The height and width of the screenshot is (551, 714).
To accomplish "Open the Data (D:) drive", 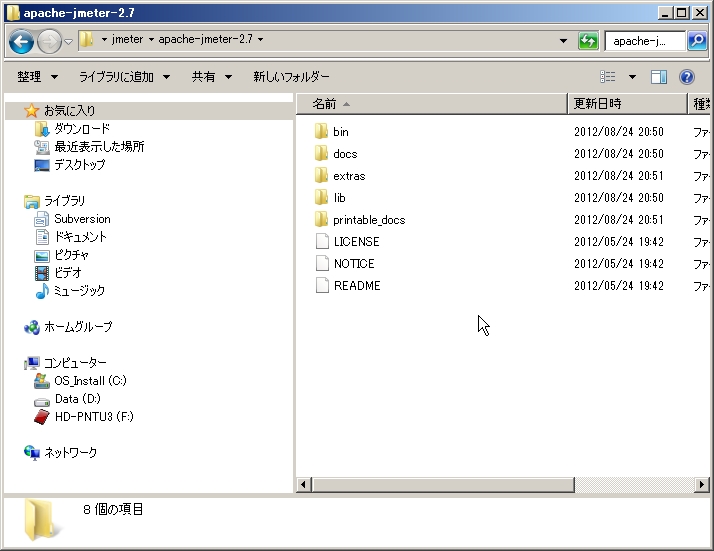I will click(x=77, y=398).
